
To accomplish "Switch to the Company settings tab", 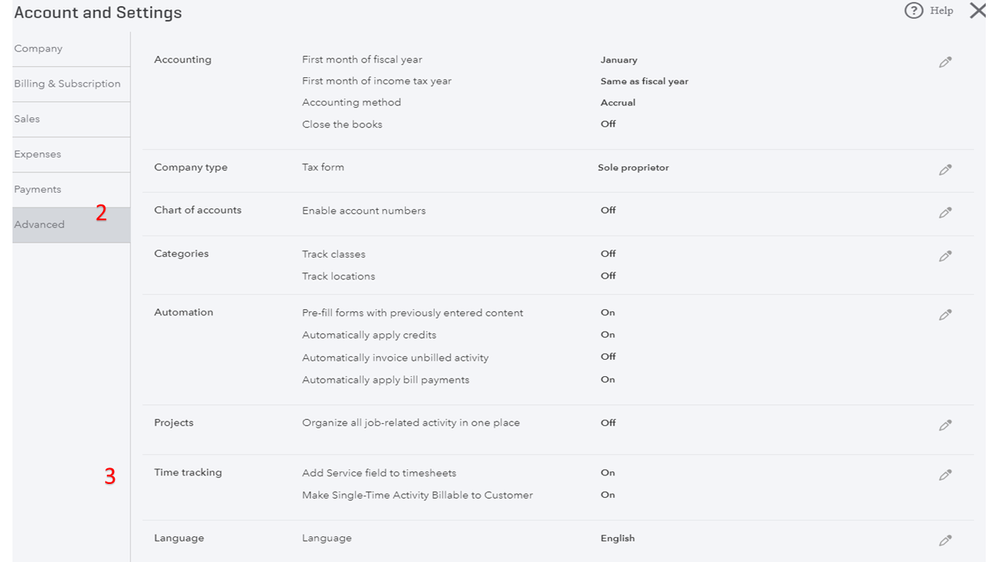I will (39, 49).
